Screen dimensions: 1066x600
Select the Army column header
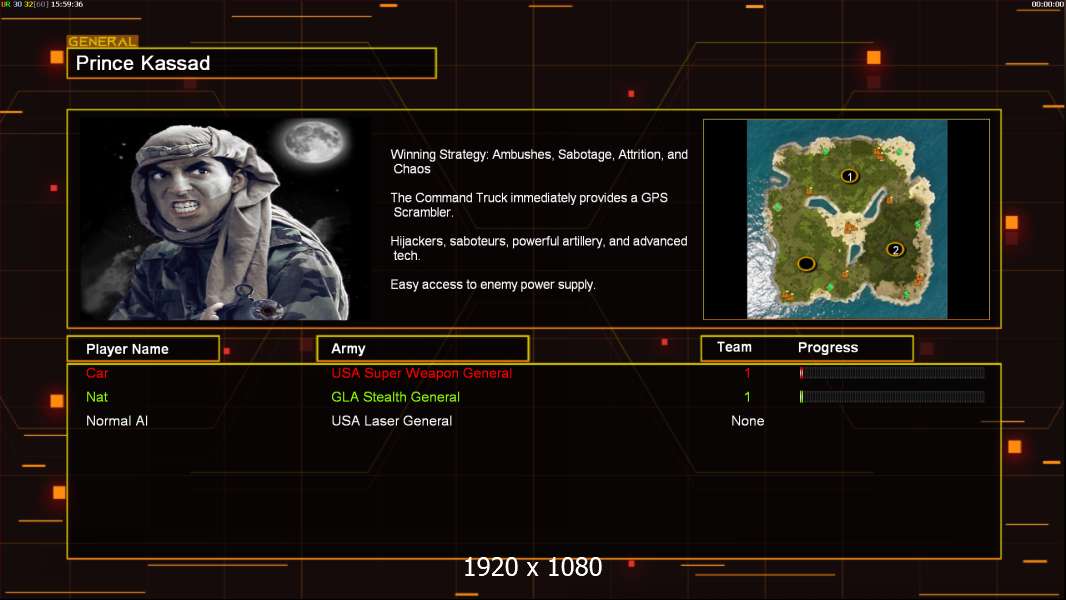click(422, 349)
